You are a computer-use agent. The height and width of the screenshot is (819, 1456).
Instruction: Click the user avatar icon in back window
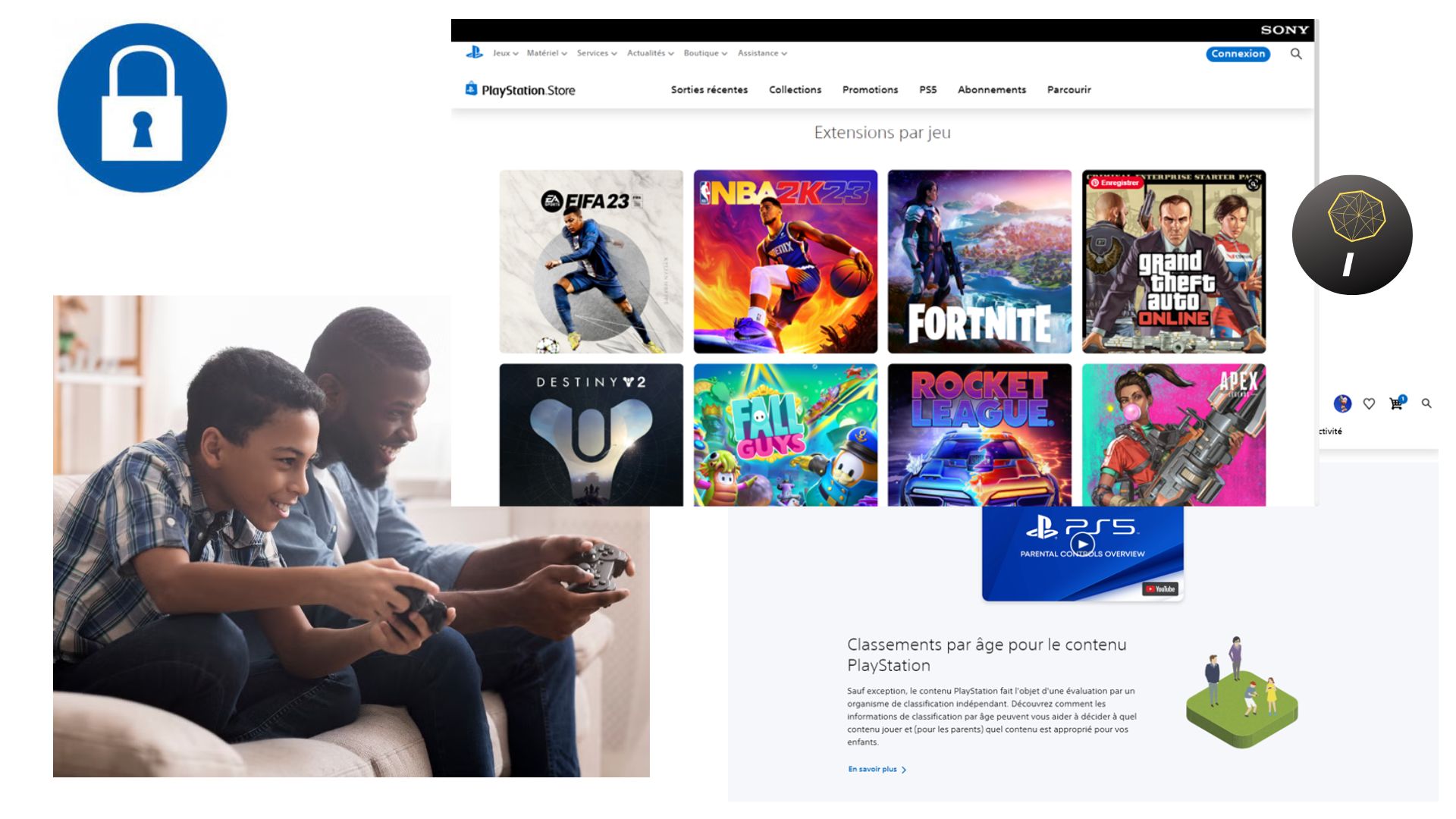click(x=1342, y=403)
